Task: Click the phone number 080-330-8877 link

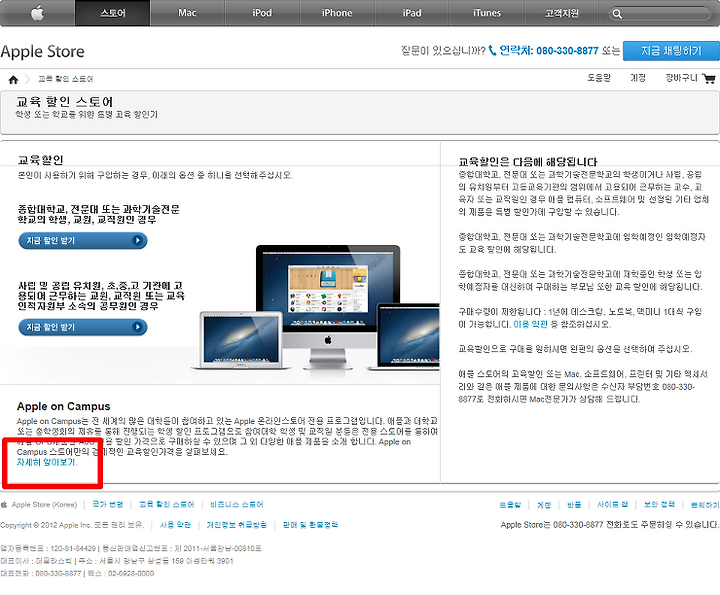Action: [x=567, y=51]
